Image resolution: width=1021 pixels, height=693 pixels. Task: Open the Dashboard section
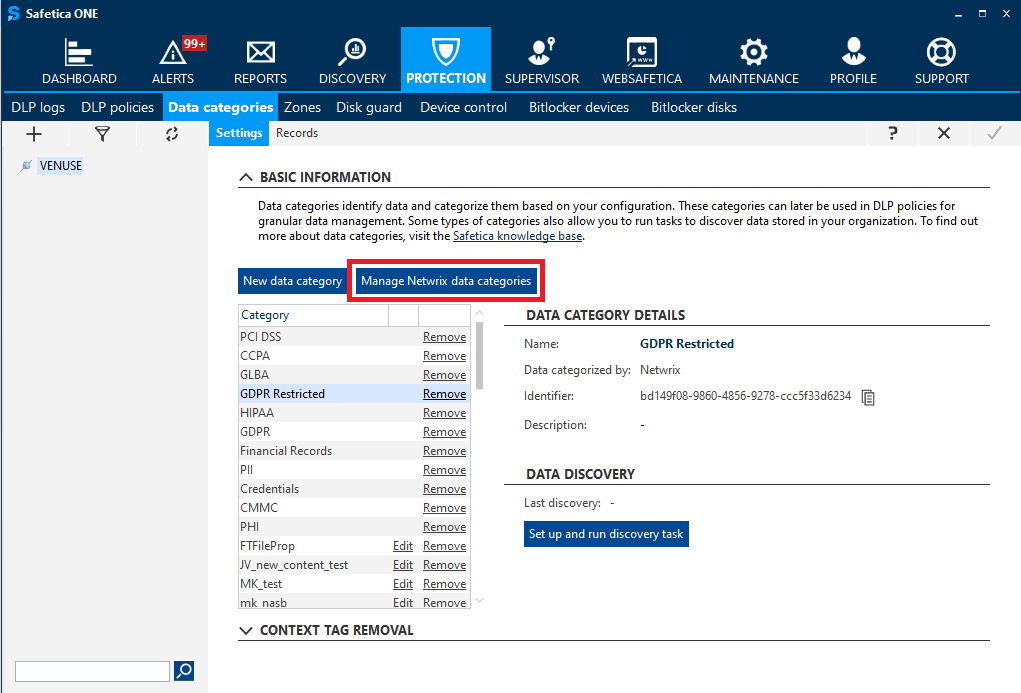[79, 61]
